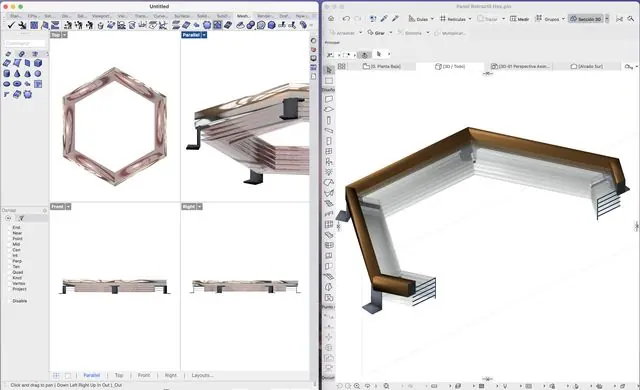Open the Front viewport title dropdown
The width and height of the screenshot is (640, 390).
tap(68, 207)
